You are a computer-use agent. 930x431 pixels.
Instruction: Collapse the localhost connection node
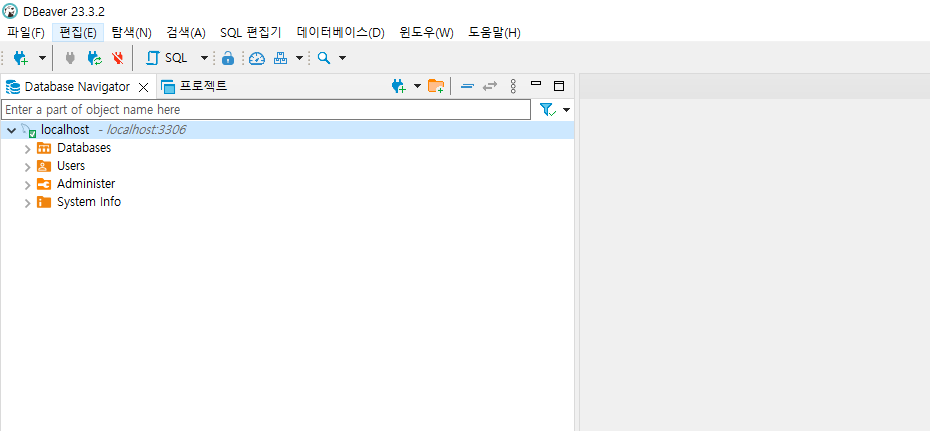tap(11, 130)
